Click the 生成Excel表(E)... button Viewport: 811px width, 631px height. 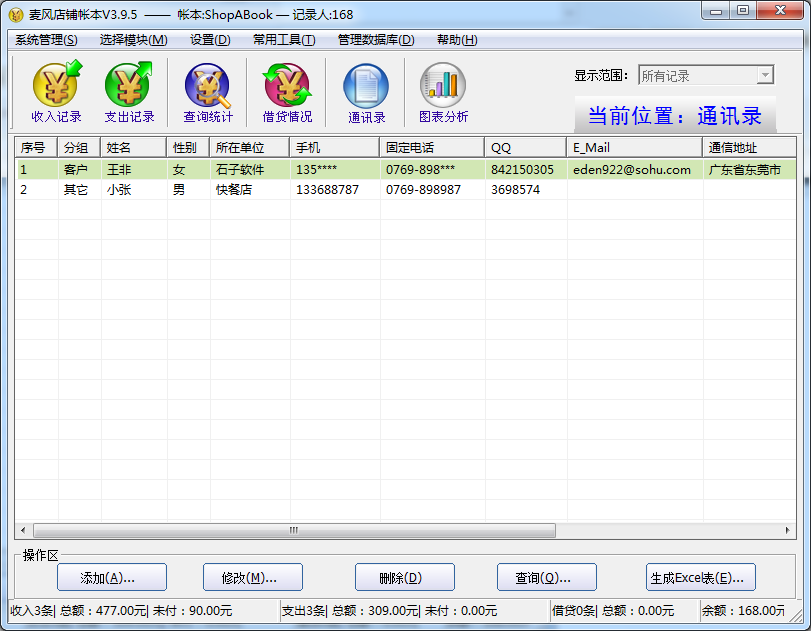click(701, 577)
